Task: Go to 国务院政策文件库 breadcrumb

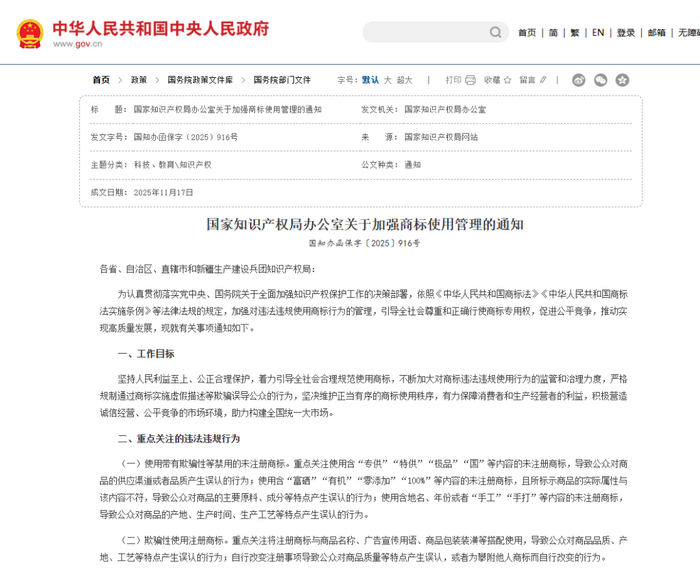Action: coord(200,80)
